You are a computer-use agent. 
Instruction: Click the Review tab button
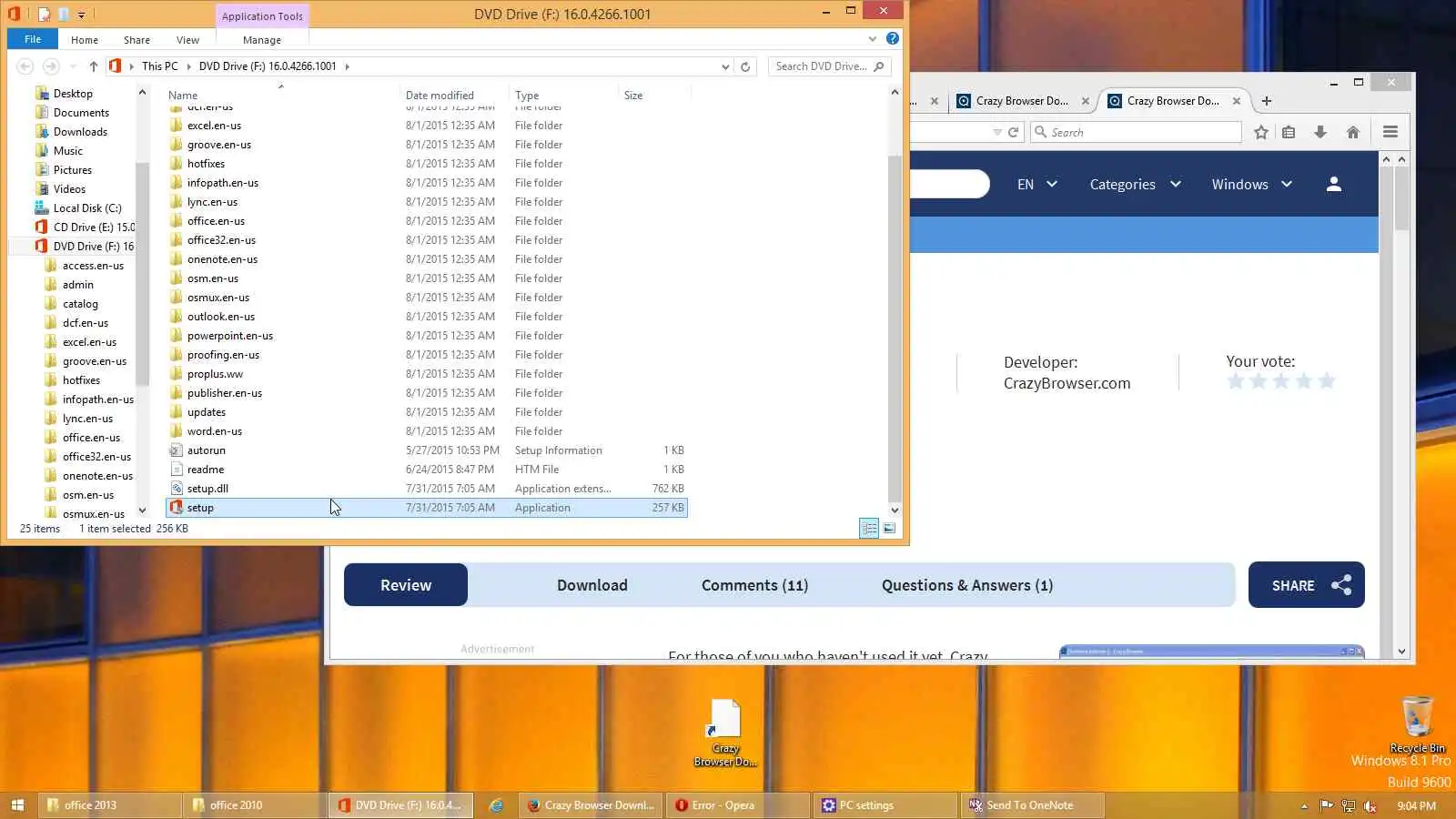click(406, 585)
